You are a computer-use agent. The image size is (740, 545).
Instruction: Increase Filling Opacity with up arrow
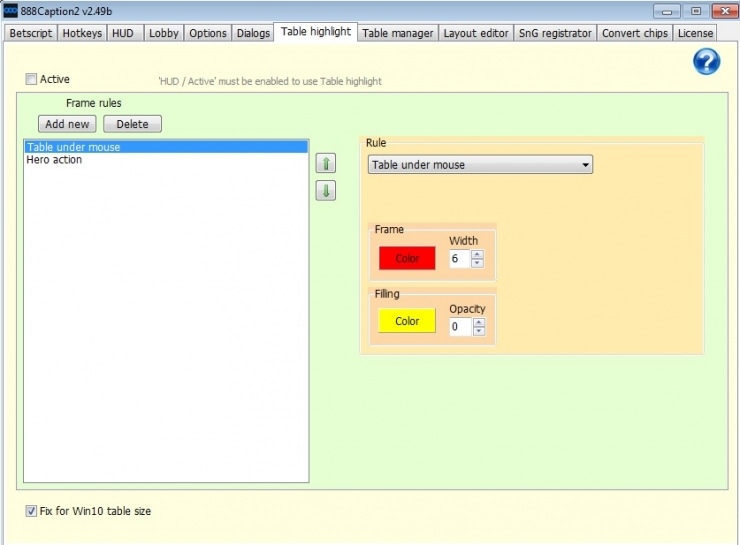(x=479, y=322)
